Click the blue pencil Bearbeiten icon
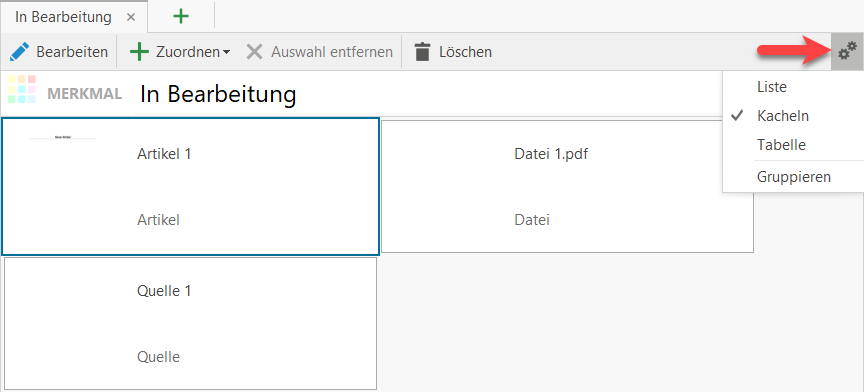The width and height of the screenshot is (864, 392). pos(19,52)
